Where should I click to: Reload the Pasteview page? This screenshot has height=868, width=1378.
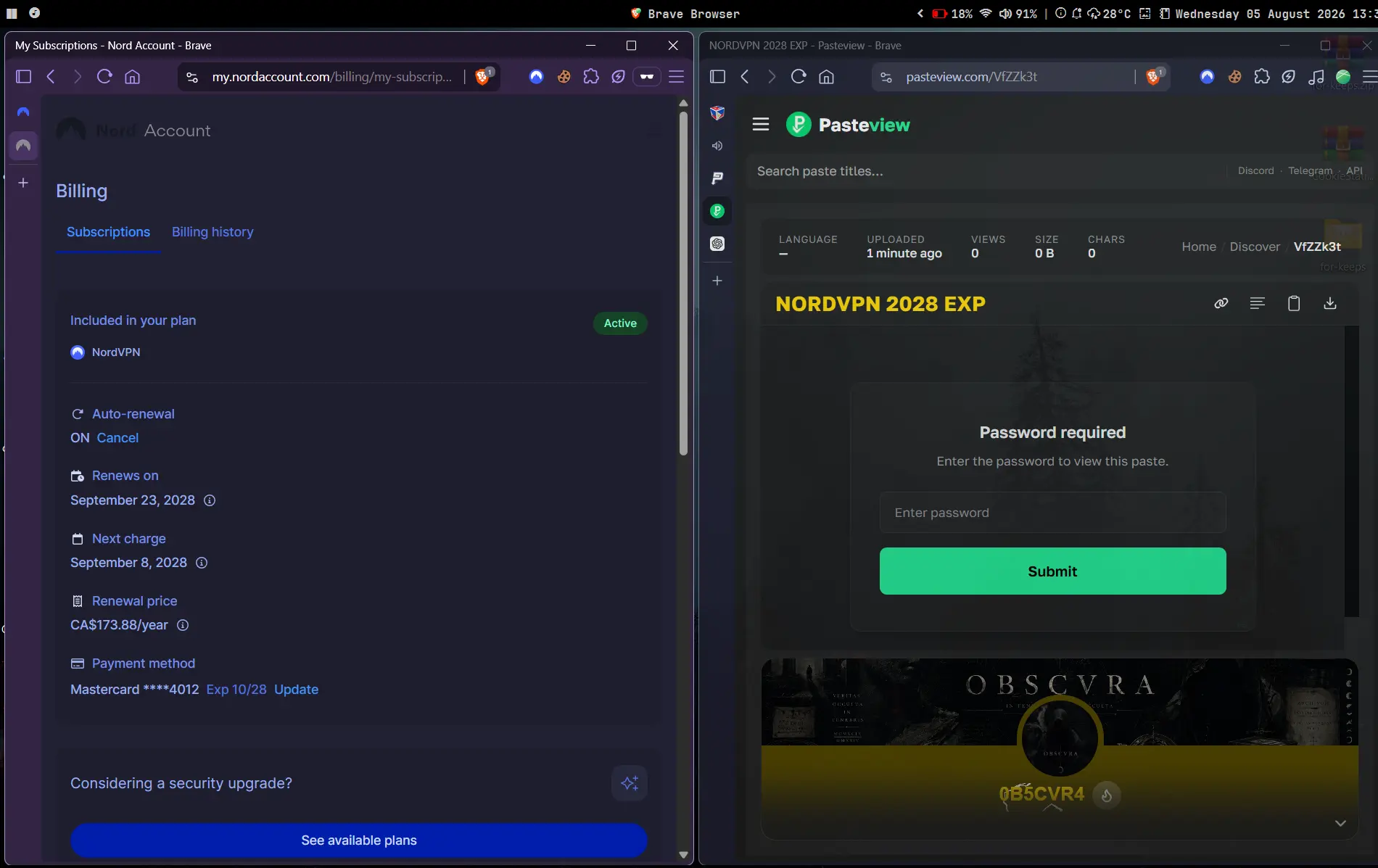(799, 77)
